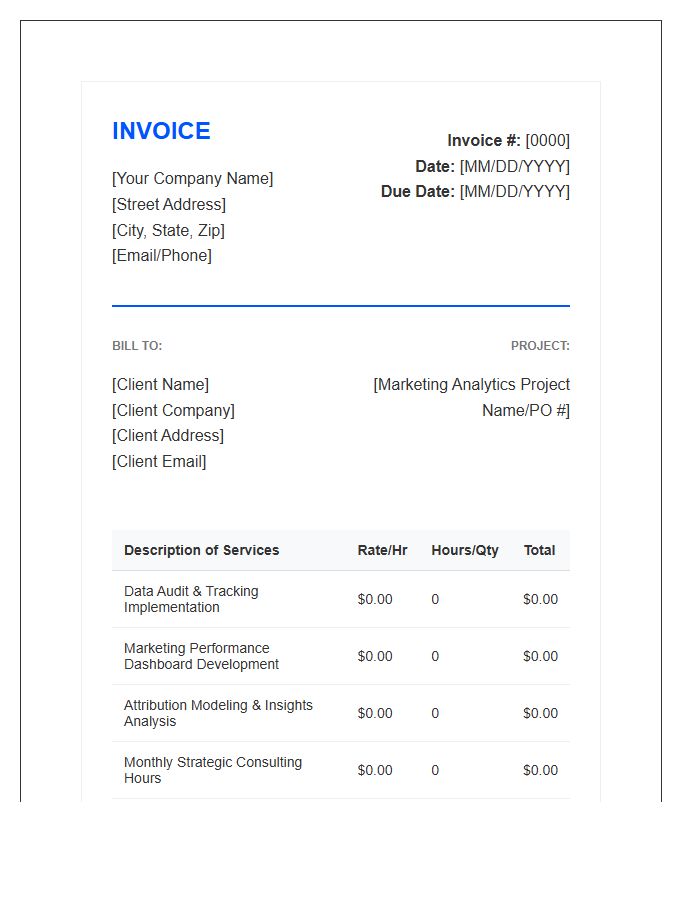
Task: Select the [Client Name] placeholder
Action: 160,385
